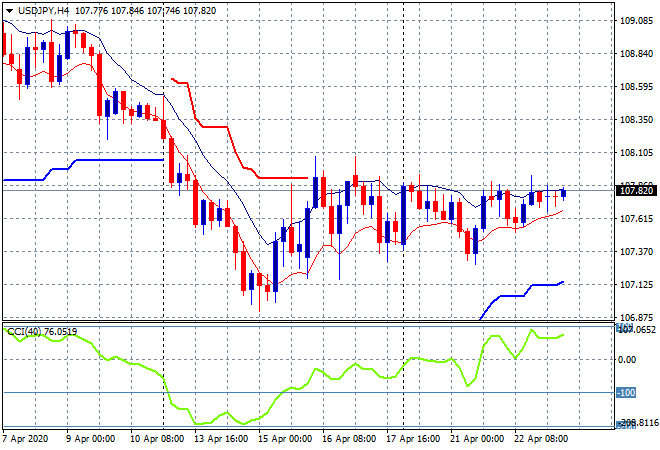Viewport: 660px width, 450px height.
Task: Click the 9 Apr 00:00 time label
Action: point(90,439)
